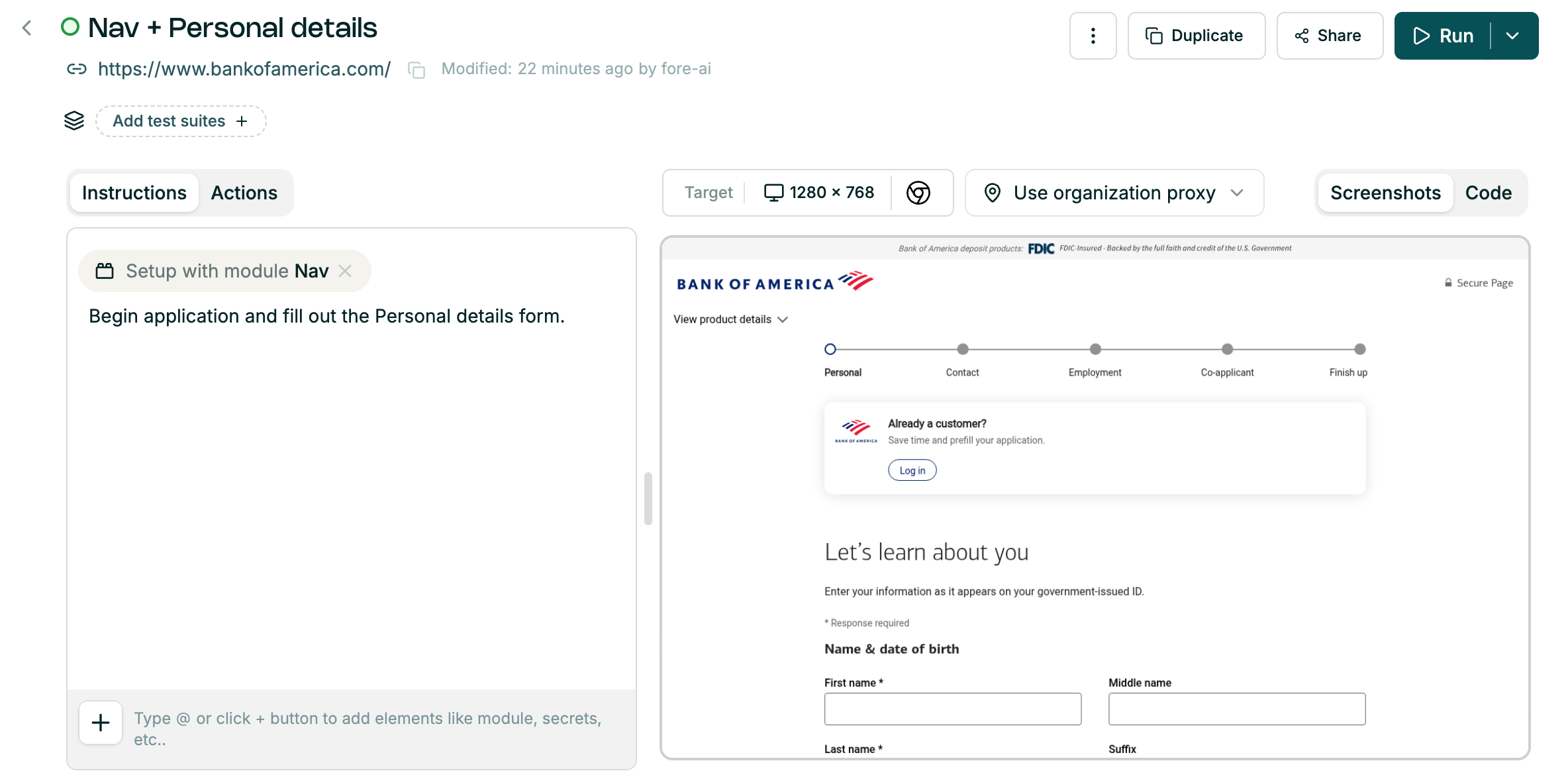Click the layers stack icon
This screenshot has height=771, width=1568.
click(x=74, y=121)
